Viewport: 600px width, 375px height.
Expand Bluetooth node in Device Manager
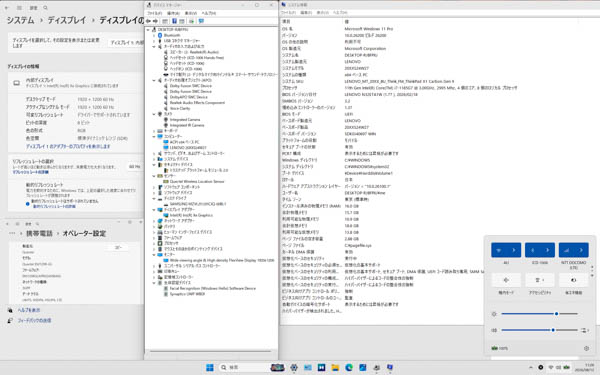pyautogui.click(x=154, y=35)
